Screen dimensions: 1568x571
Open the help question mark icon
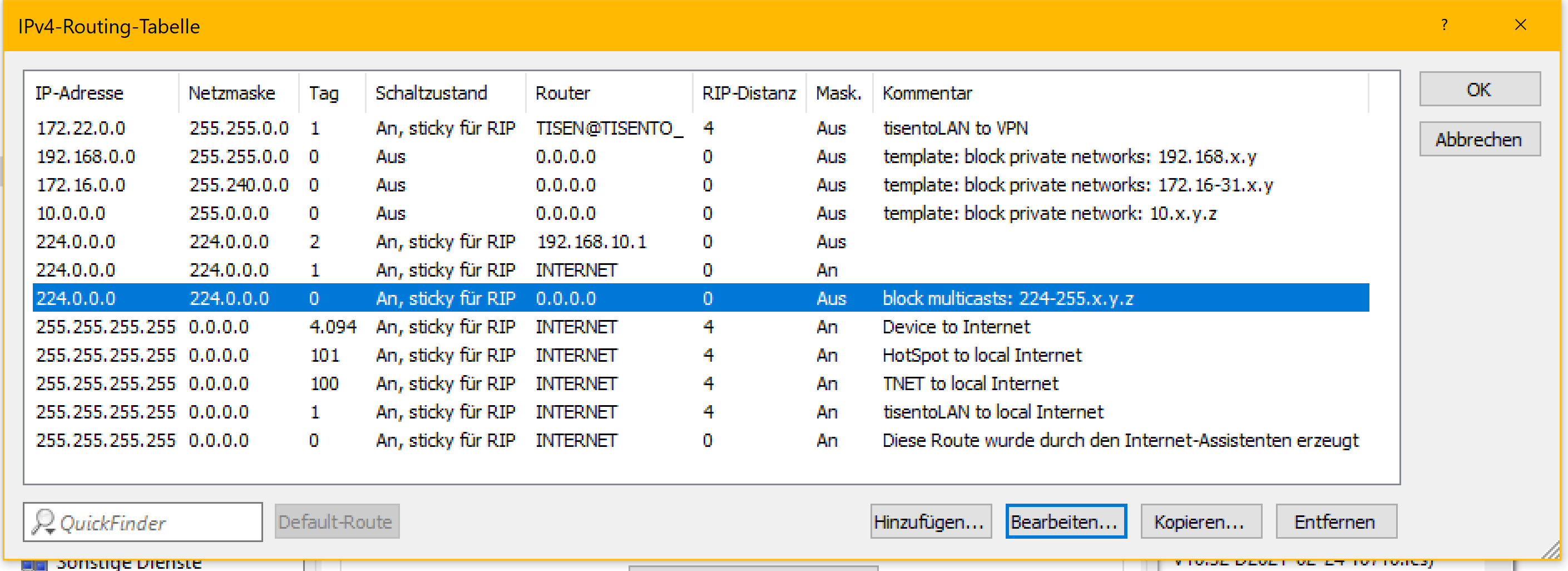click(1444, 25)
